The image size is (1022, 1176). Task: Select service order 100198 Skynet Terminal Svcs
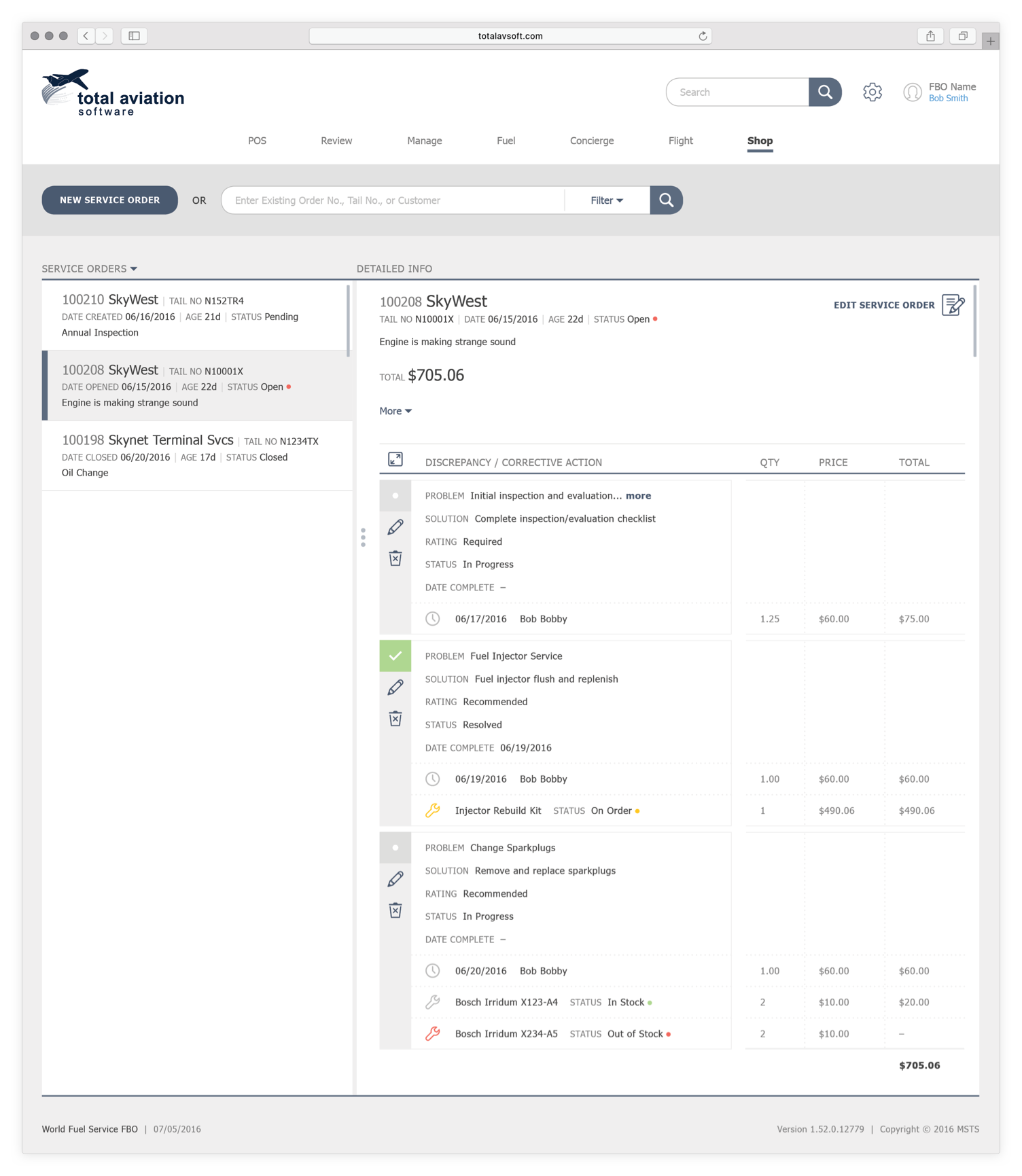[x=198, y=456]
